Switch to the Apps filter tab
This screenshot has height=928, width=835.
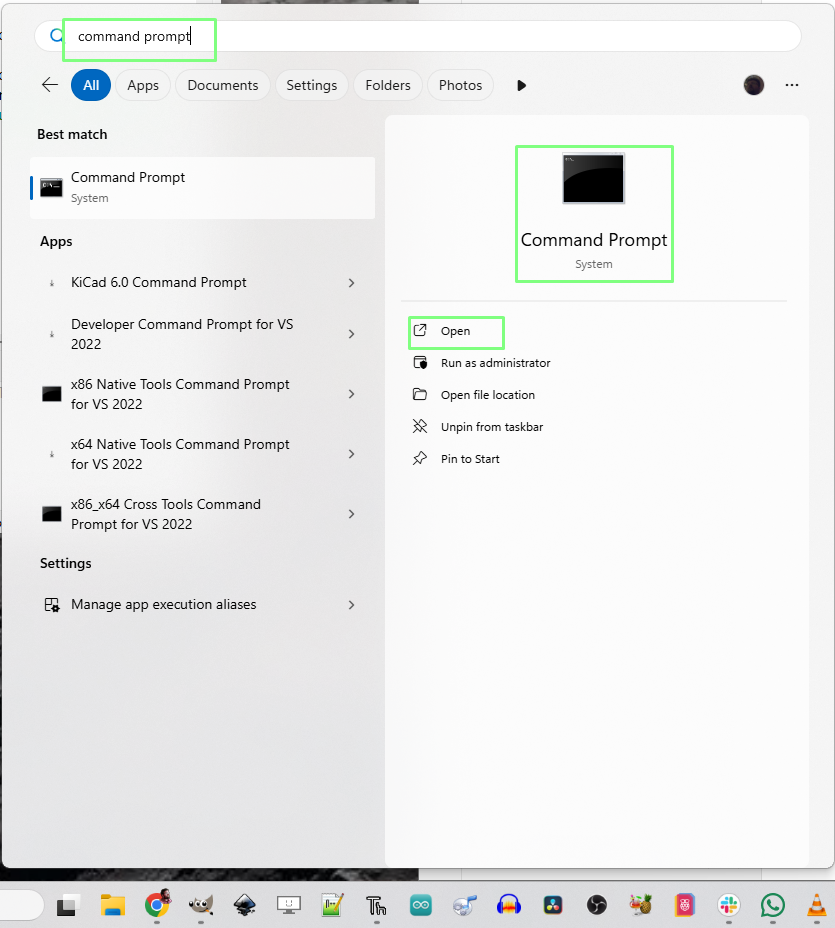pos(143,85)
